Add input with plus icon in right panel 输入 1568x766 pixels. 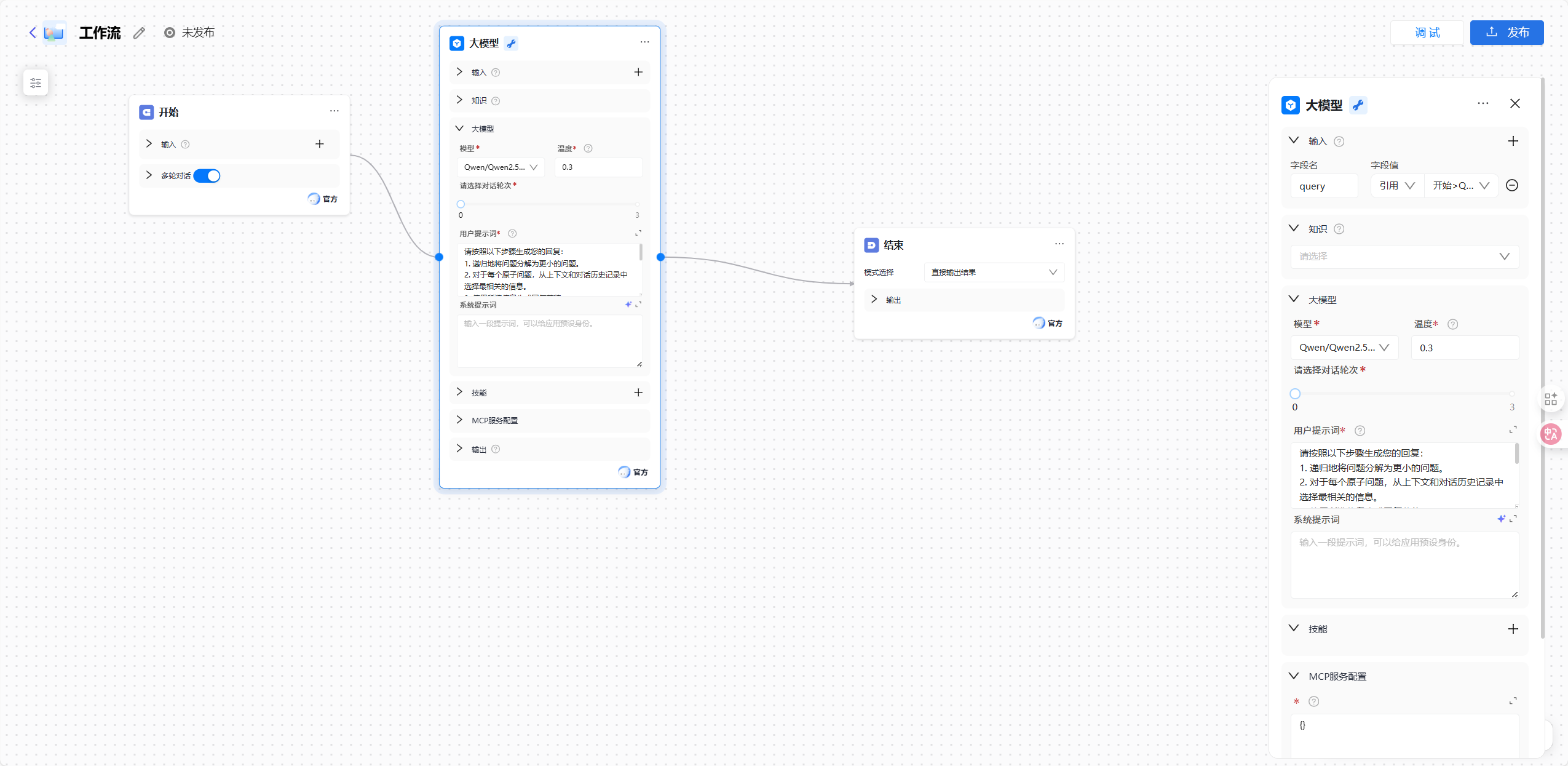point(1513,141)
